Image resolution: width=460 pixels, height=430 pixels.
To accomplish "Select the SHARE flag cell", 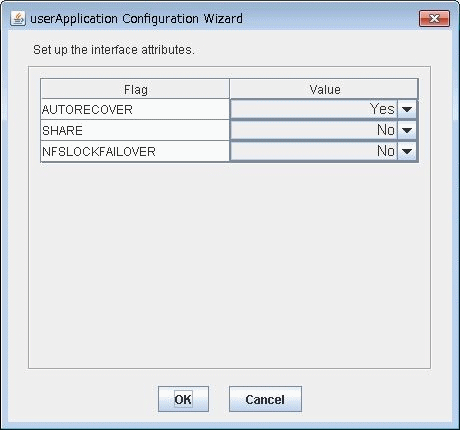I will click(x=135, y=130).
